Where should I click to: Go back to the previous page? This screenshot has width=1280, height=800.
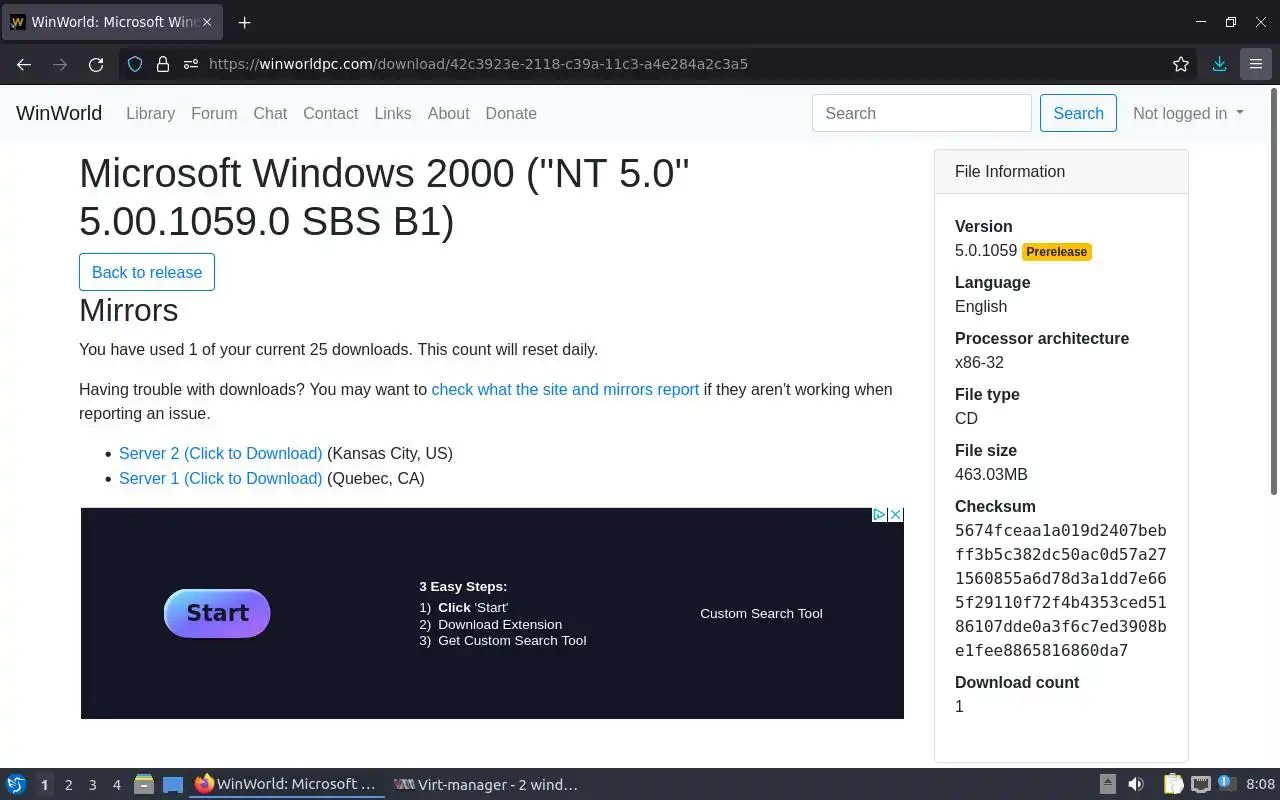24,64
